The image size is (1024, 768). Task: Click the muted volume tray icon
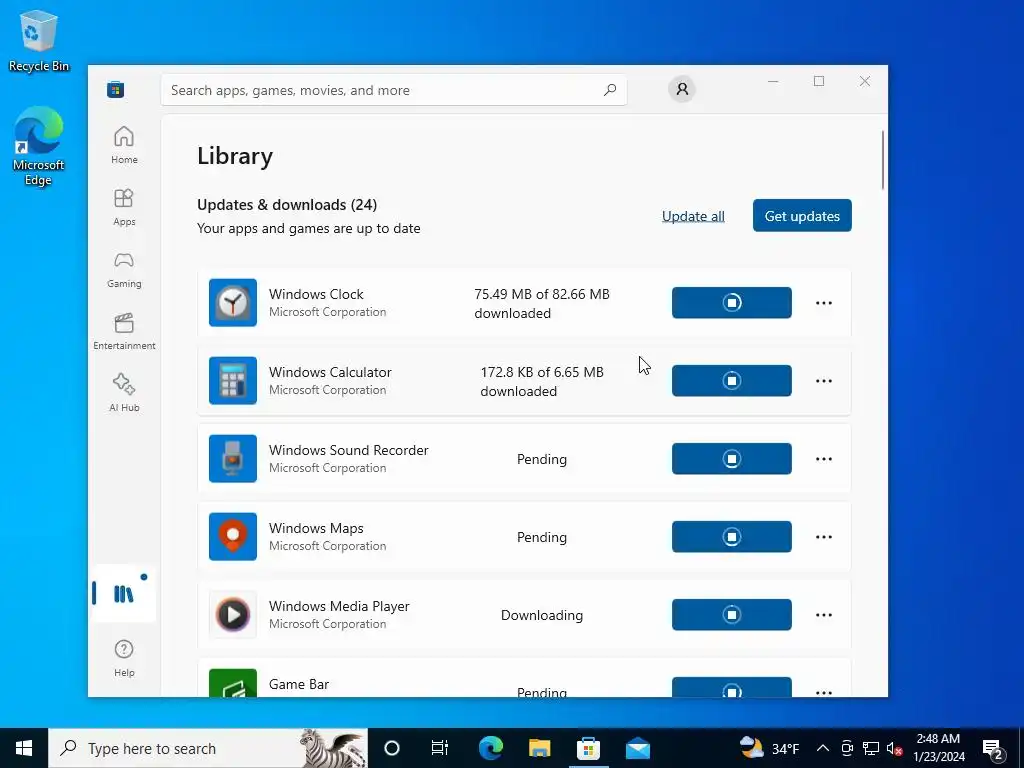[x=894, y=748]
